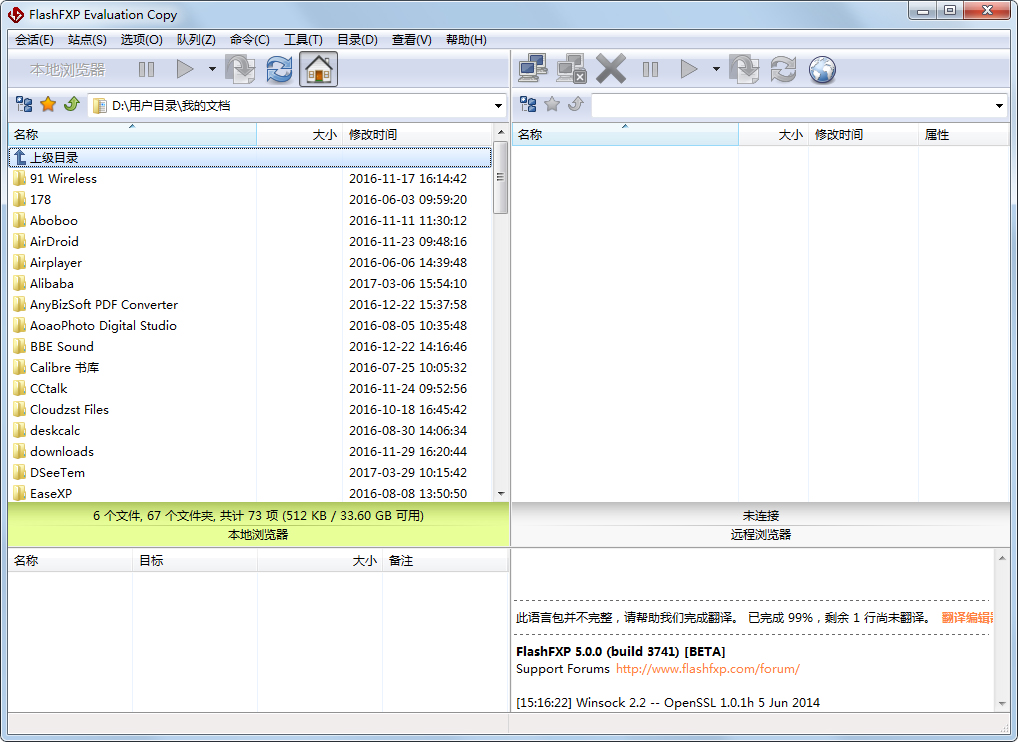
Task: Open the 站点(S) menu
Action: click(87, 40)
